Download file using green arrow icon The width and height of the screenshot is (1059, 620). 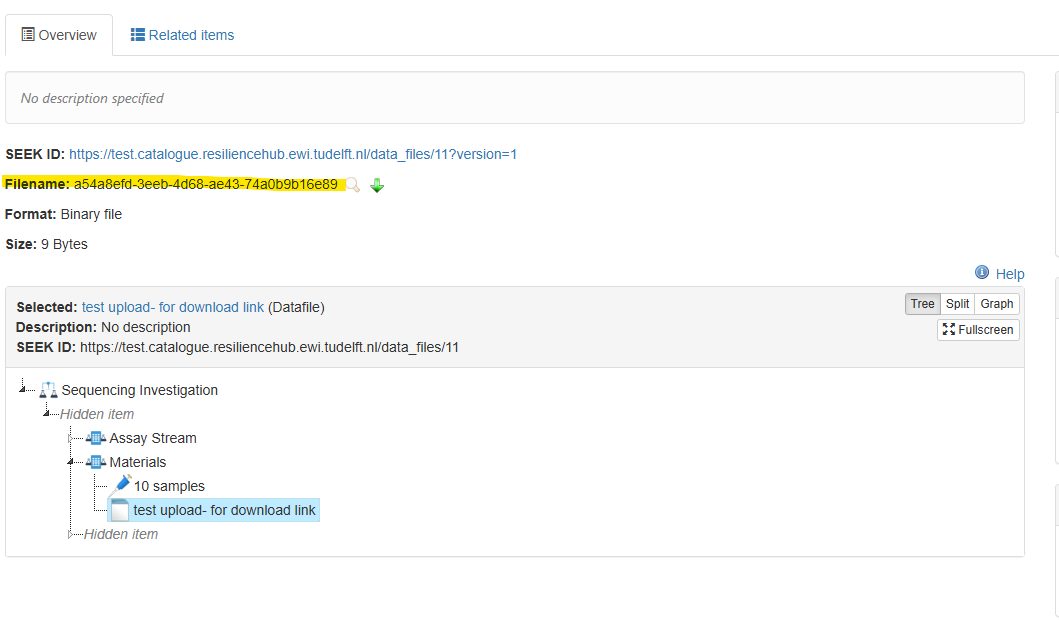[377, 185]
